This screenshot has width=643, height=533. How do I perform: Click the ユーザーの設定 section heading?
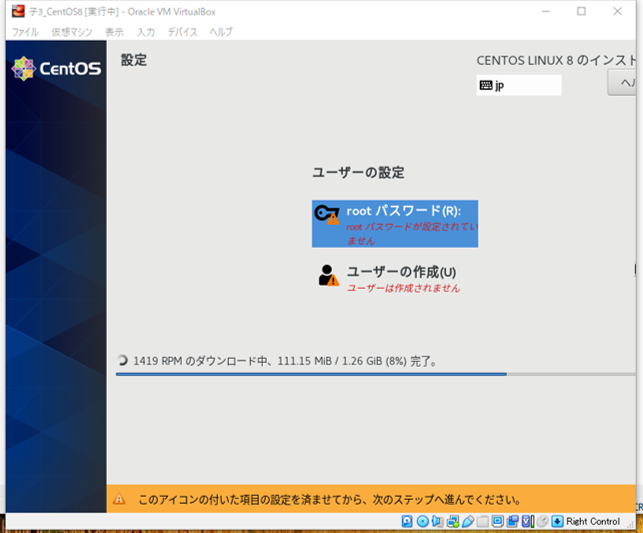coord(358,173)
